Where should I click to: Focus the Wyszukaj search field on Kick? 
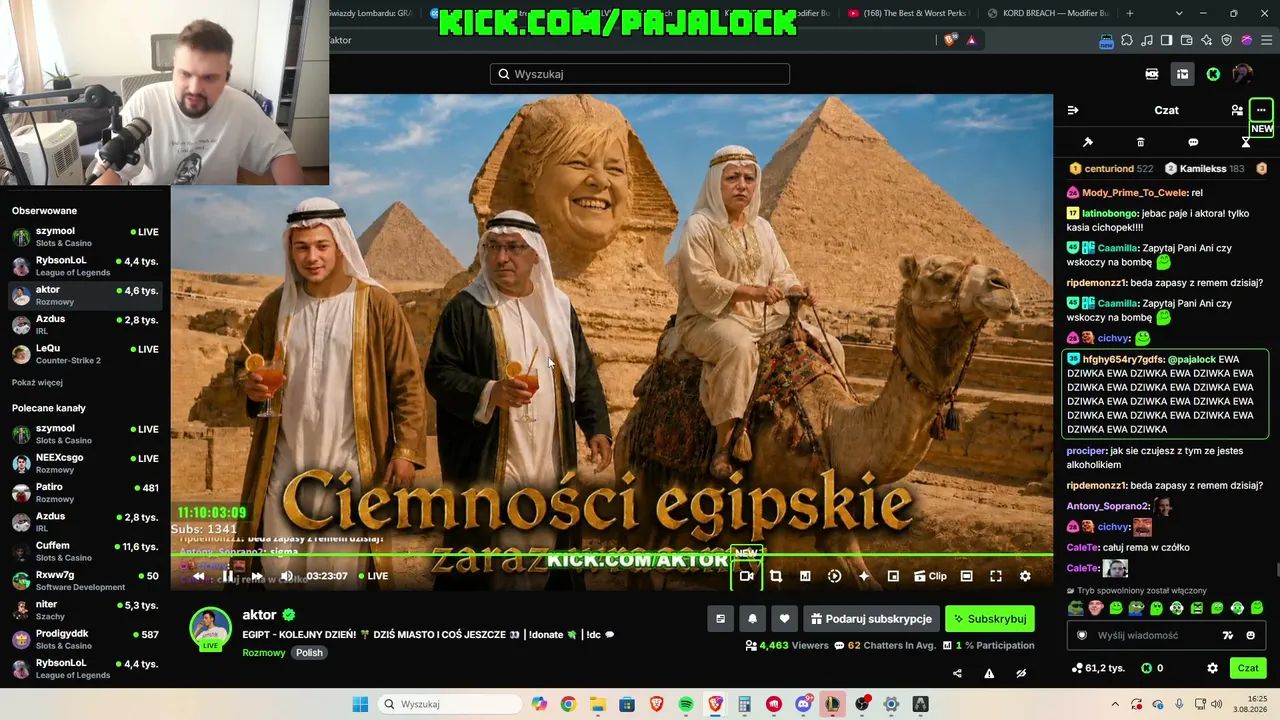640,74
